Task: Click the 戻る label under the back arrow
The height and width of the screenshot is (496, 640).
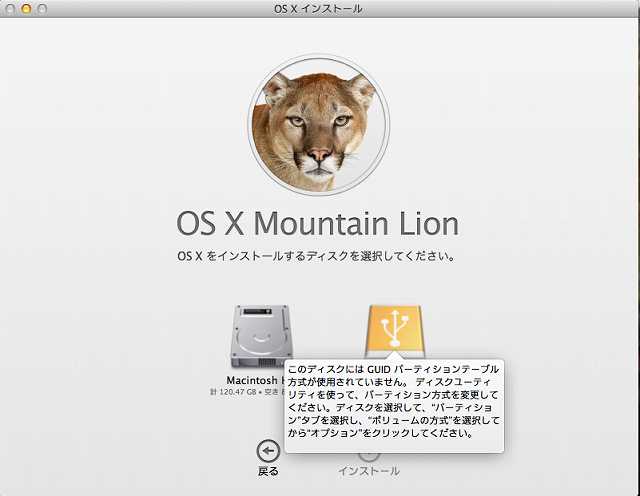Action: [x=268, y=471]
